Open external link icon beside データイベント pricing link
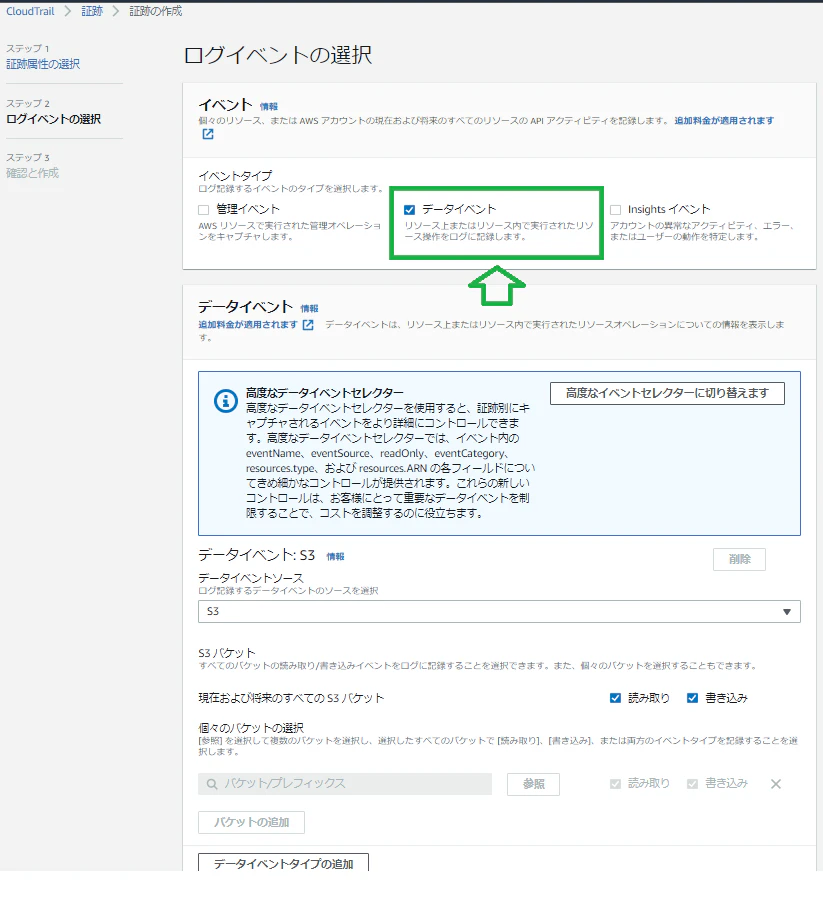823x899 pixels. (308, 325)
